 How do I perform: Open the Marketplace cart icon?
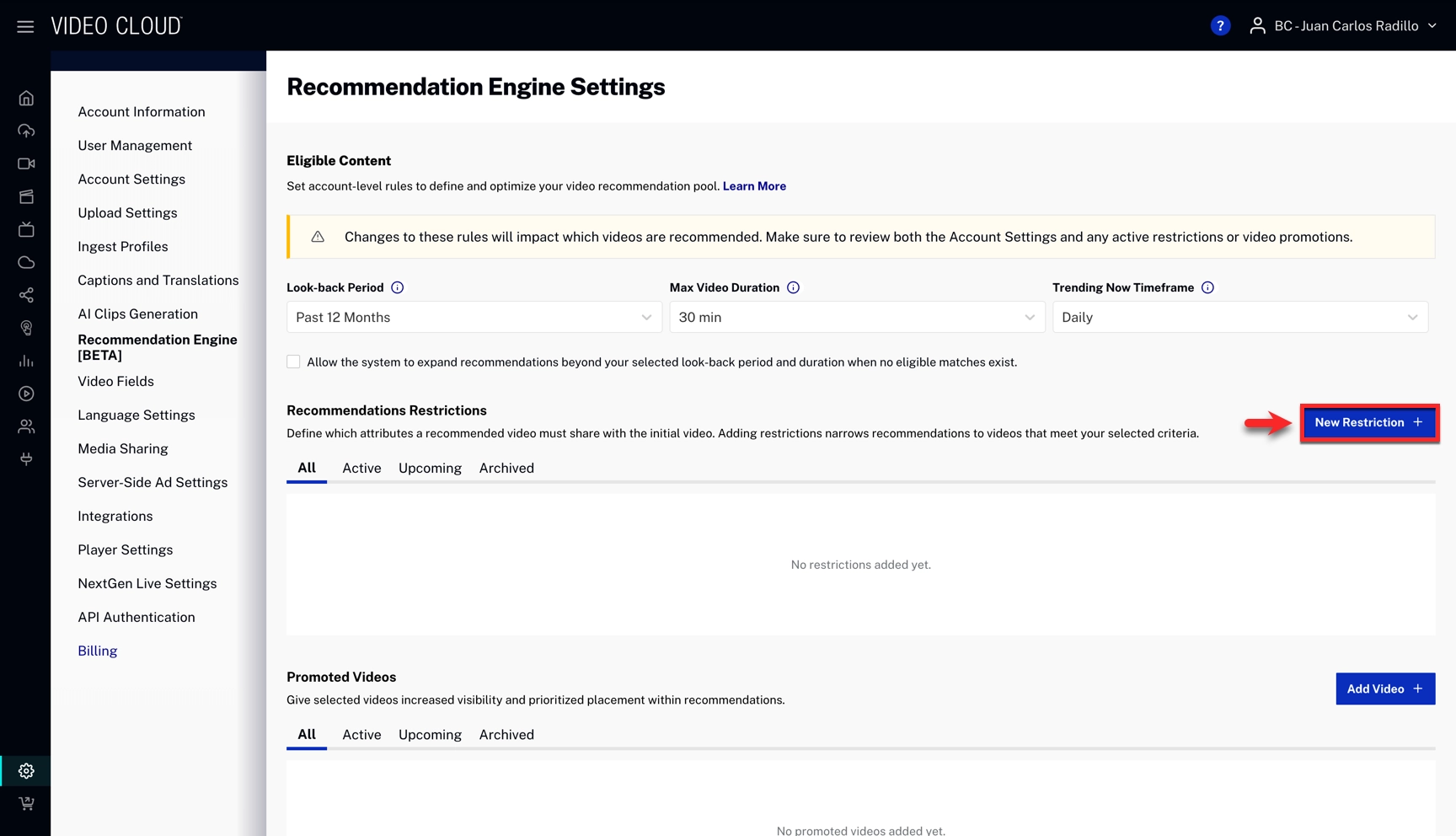[x=26, y=803]
